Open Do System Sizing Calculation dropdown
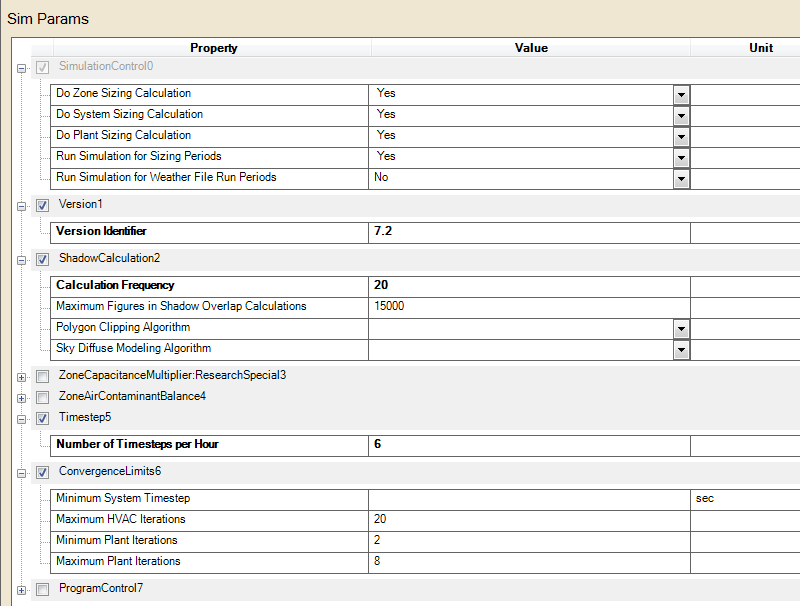Screen dimensions: 800x606 pyautogui.click(x=681, y=116)
